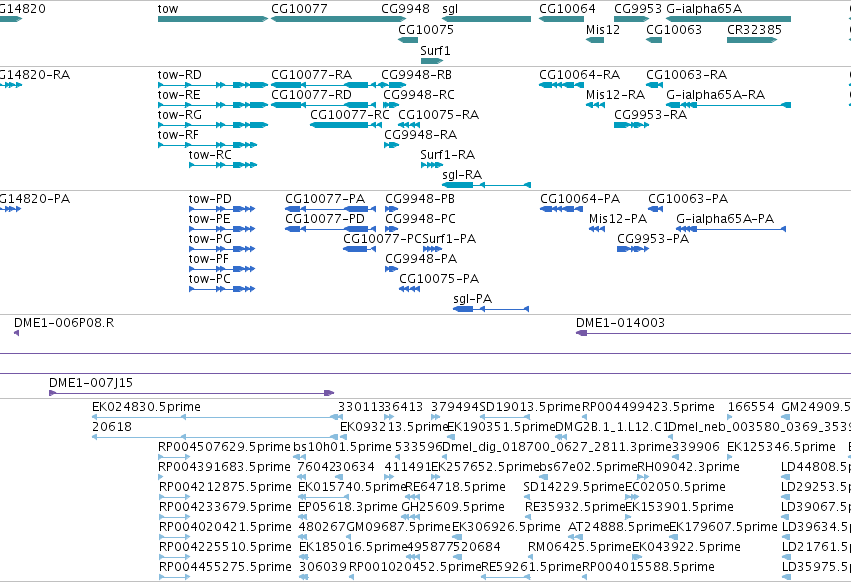This screenshot has height=582, width=851.
Task: Select EST alignment EK024830.5prime
Action: [x=217, y=417]
